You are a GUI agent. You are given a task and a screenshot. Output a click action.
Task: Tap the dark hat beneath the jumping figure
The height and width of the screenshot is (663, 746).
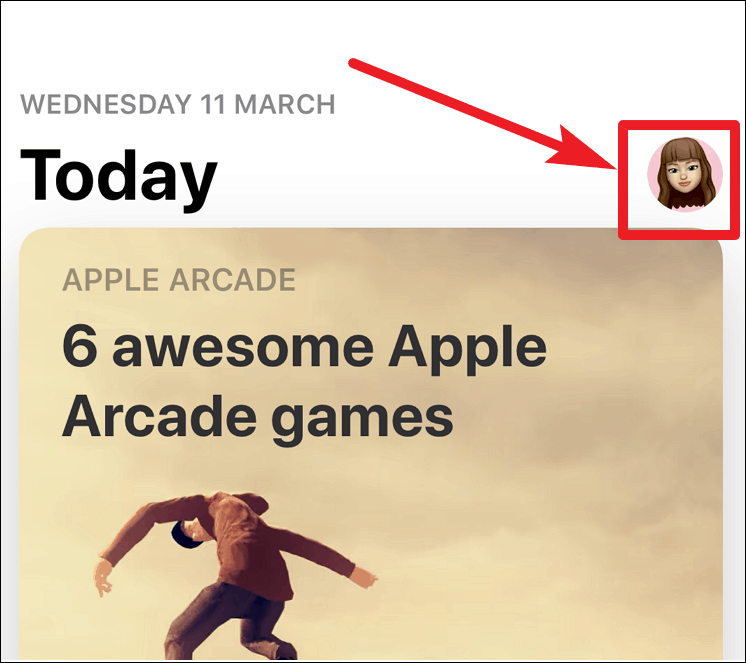pyautogui.click(x=185, y=535)
